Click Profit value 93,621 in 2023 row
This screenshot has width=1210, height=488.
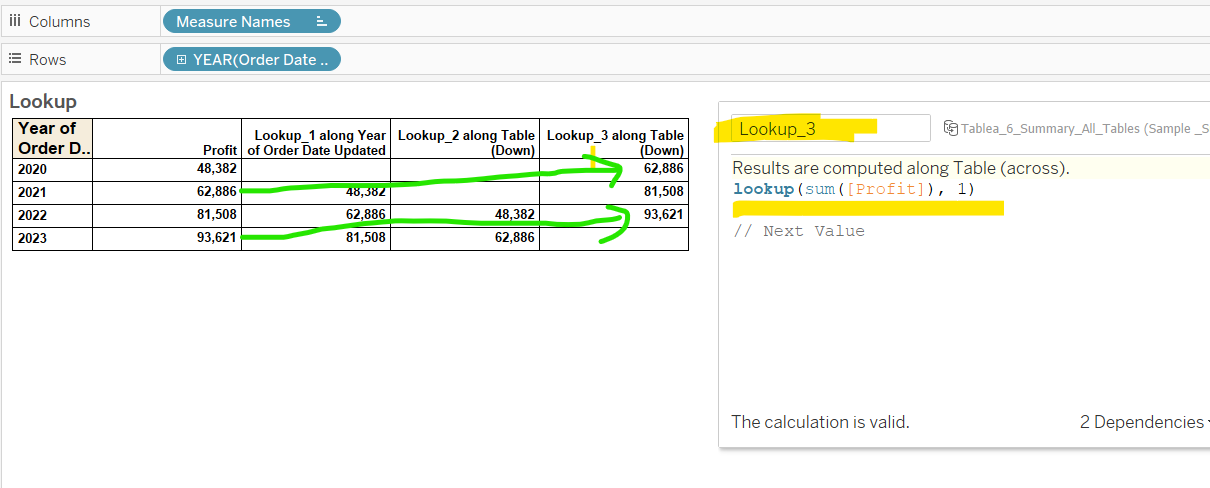point(216,238)
